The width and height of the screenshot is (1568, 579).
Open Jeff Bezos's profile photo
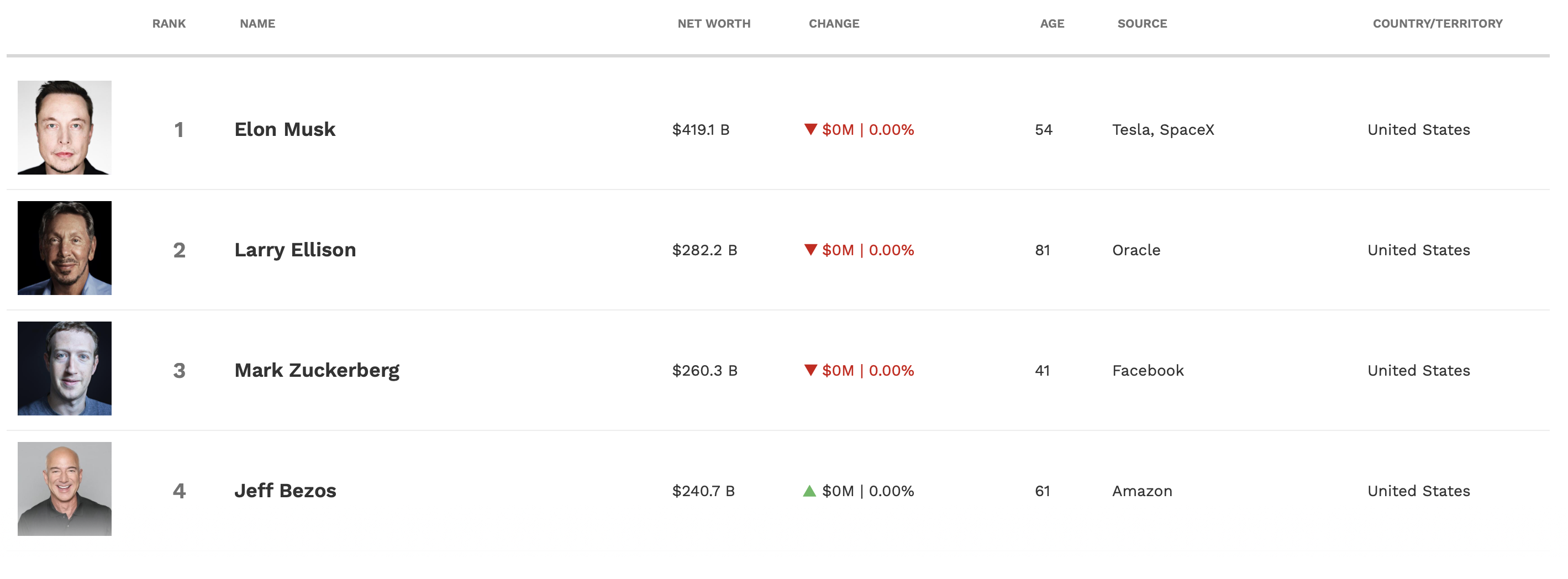coord(65,489)
